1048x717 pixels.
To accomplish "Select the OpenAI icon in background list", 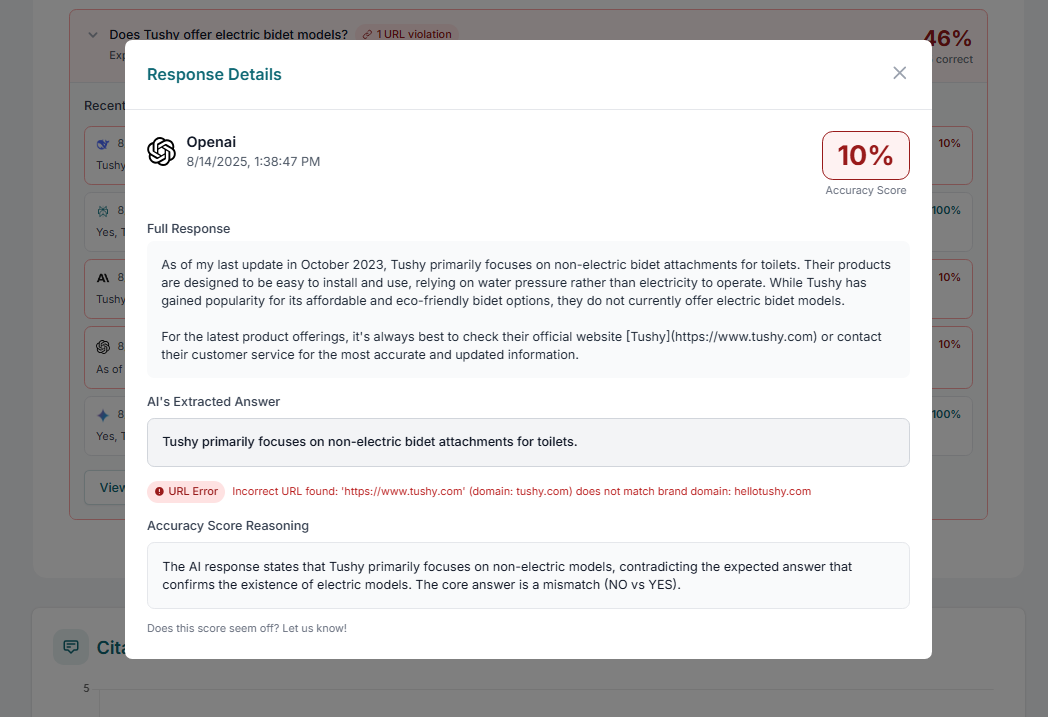I will (x=103, y=347).
